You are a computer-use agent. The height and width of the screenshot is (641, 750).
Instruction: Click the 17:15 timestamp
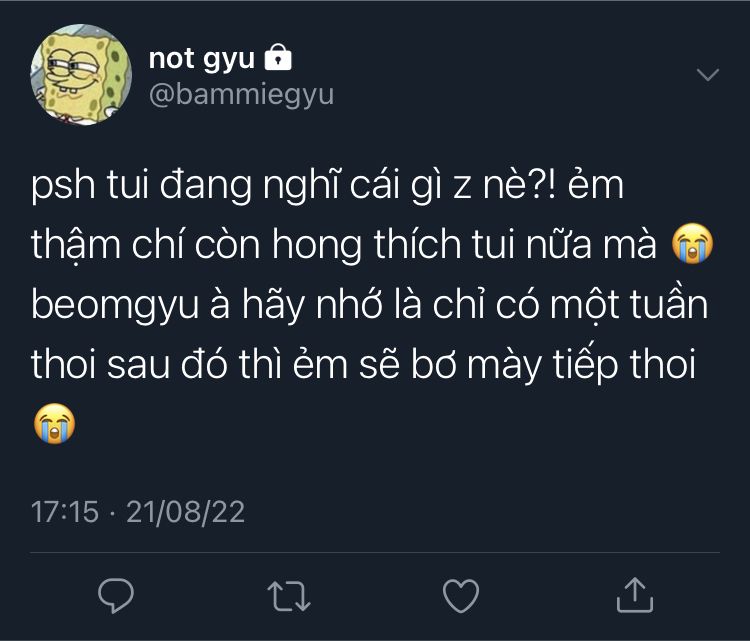click(65, 511)
